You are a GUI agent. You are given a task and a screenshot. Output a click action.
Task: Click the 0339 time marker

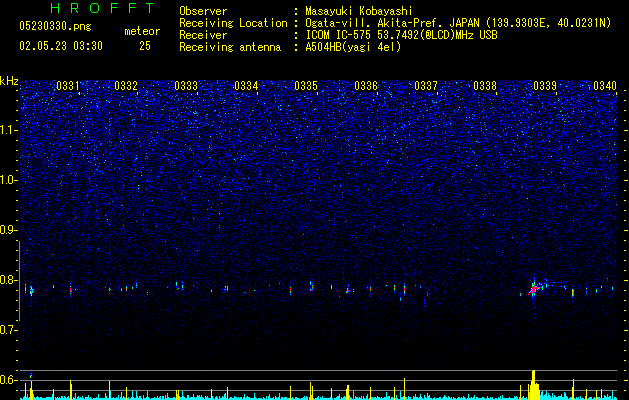(x=545, y=86)
